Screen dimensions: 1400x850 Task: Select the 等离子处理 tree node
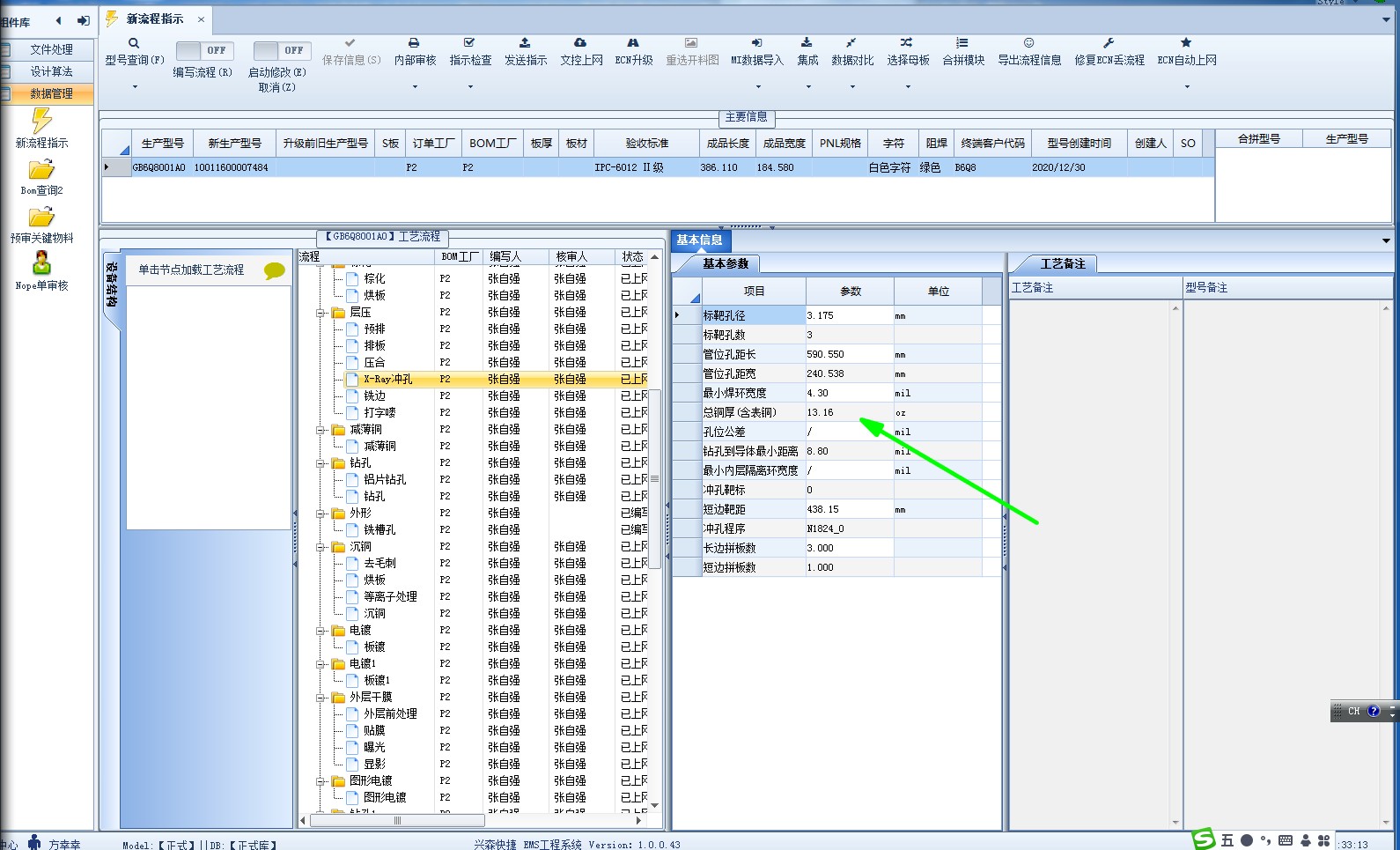coord(390,596)
